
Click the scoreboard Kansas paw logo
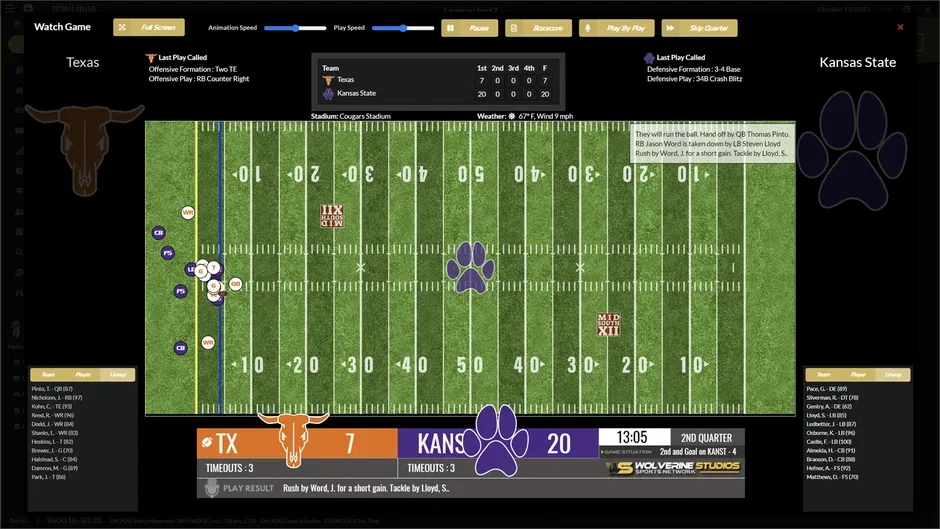pos(496,440)
